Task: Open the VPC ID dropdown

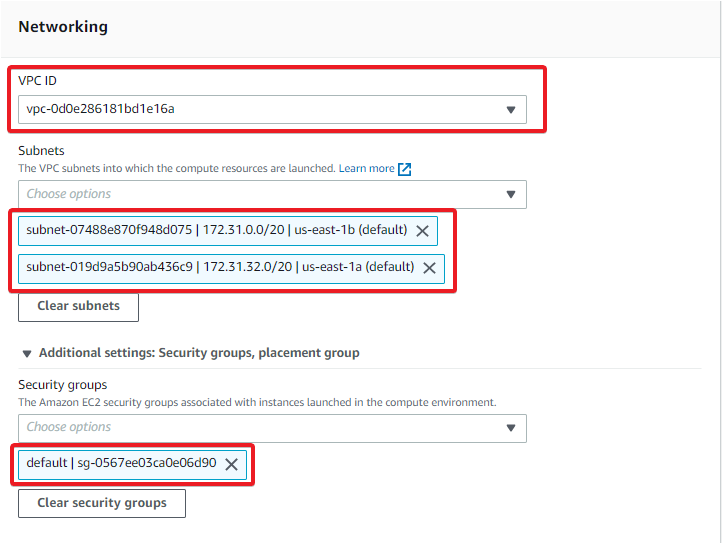Action: click(x=272, y=109)
